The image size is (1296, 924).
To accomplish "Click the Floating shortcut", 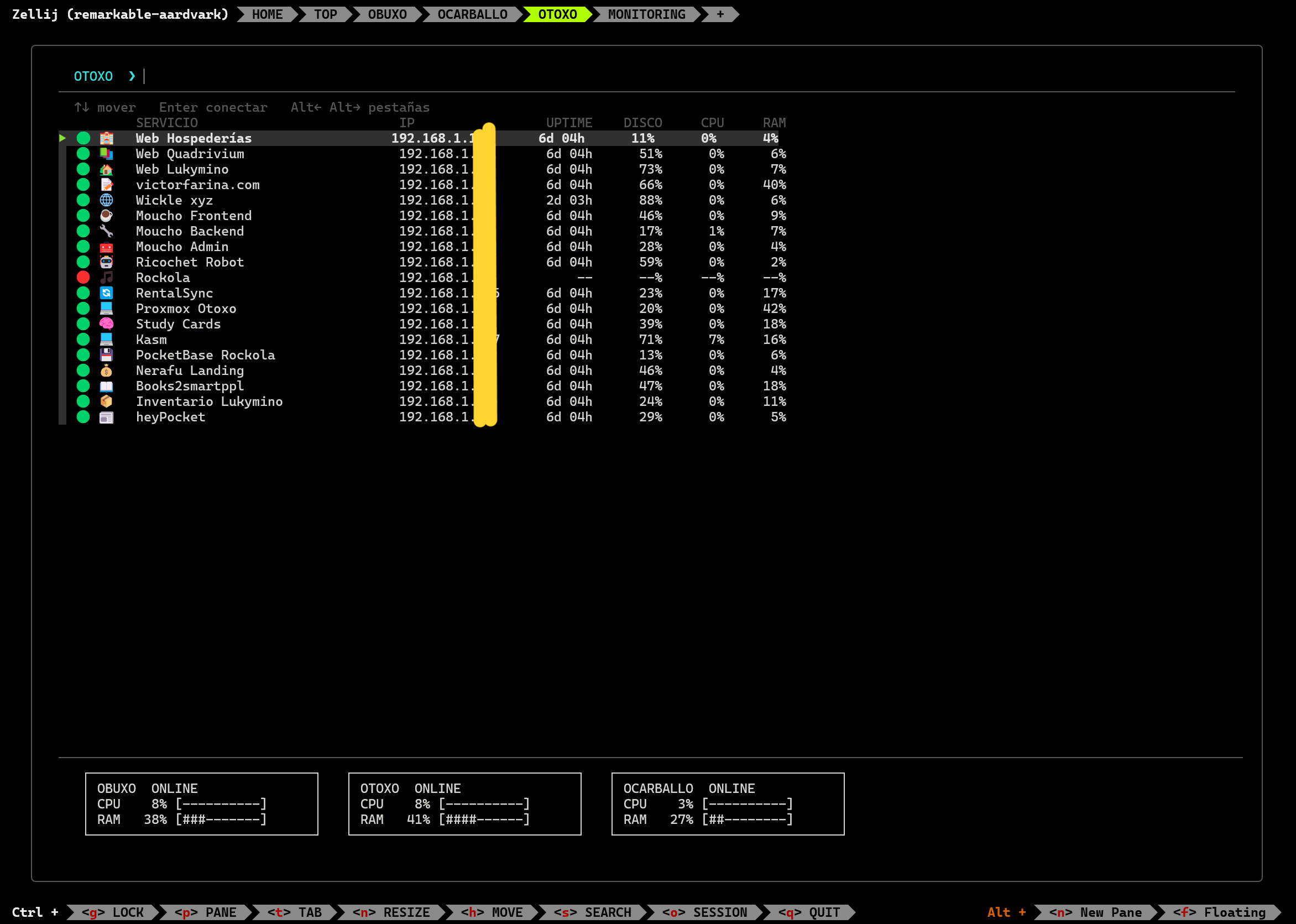I will pos(1219,912).
